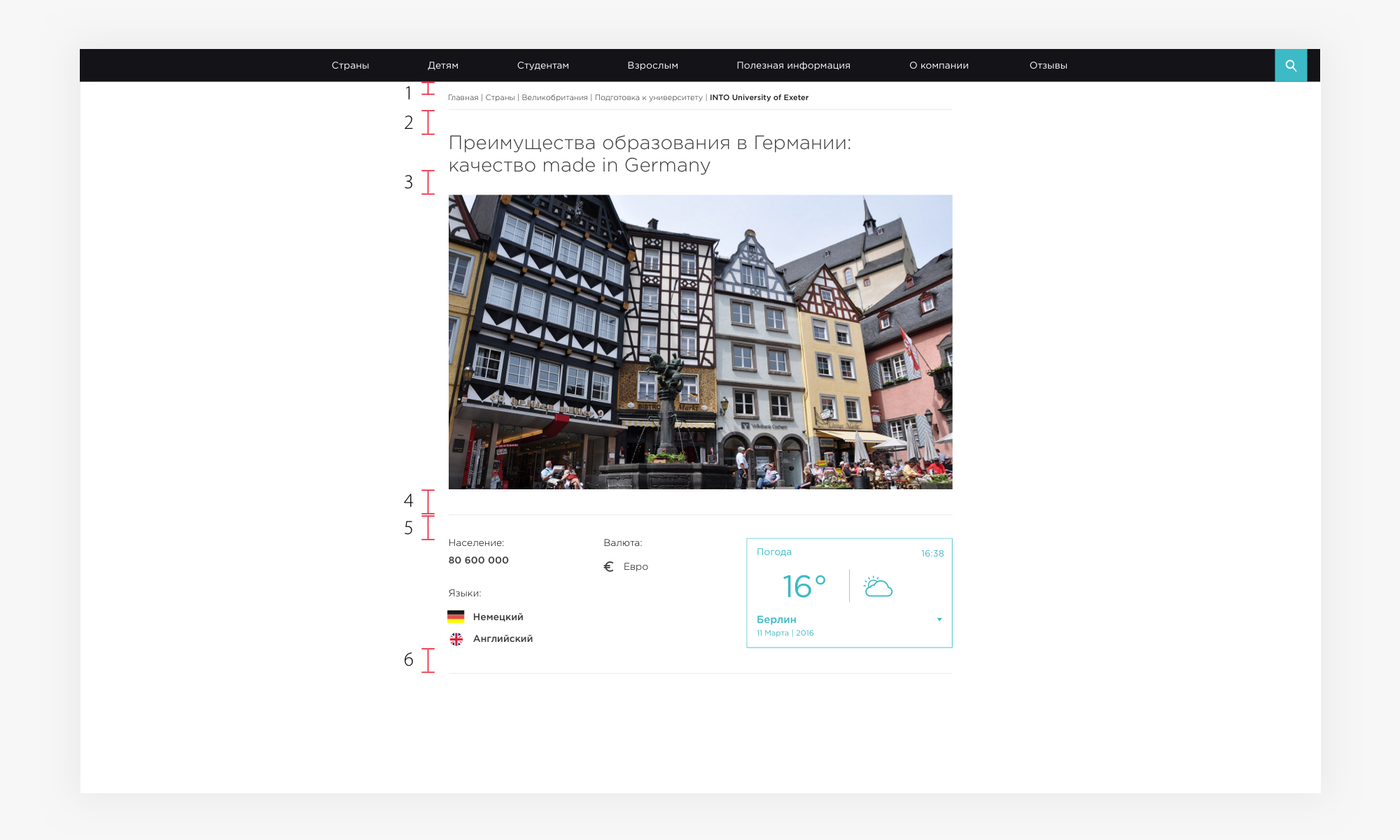The image size is (1400, 840).
Task: Follow Подготовка к университету breadcrumb
Action: (648, 97)
